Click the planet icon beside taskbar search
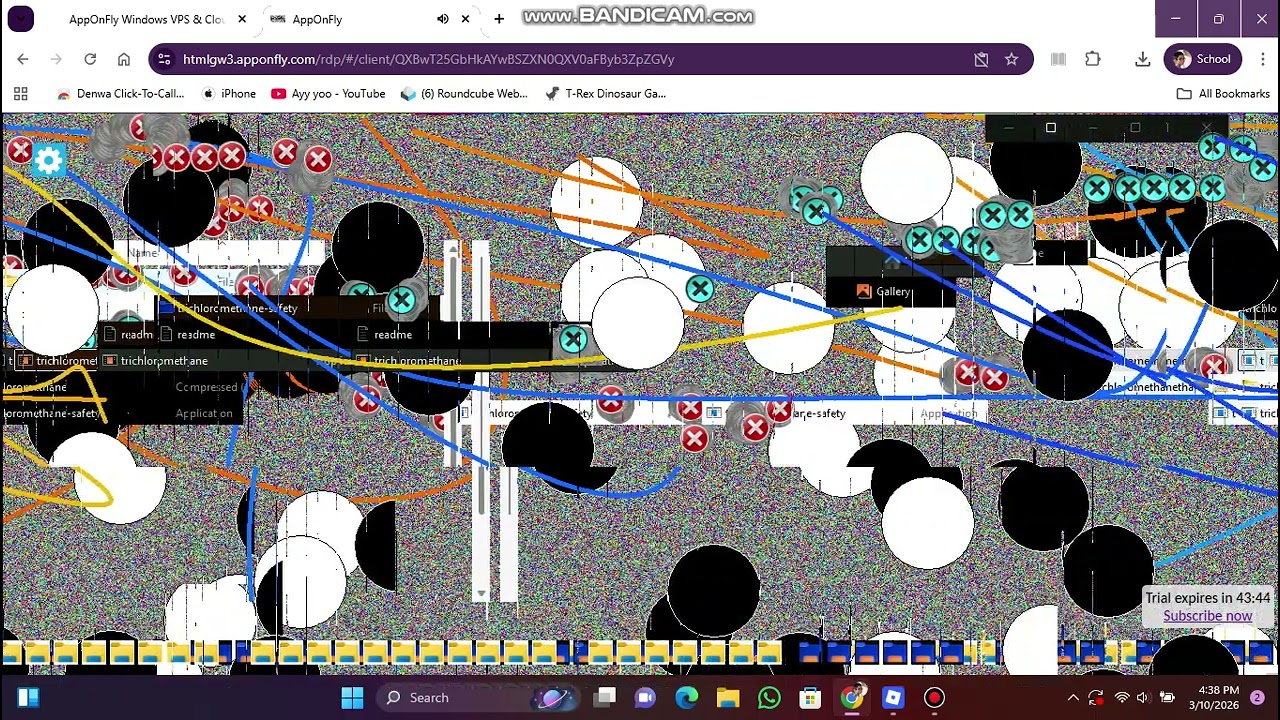This screenshot has width=1280, height=720. pos(552,698)
